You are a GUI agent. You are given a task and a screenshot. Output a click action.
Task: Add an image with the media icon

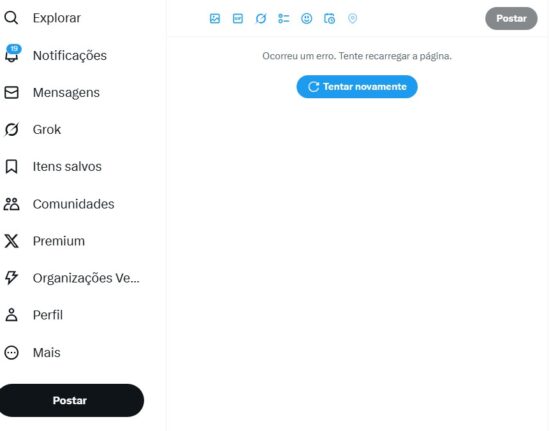[x=215, y=18]
